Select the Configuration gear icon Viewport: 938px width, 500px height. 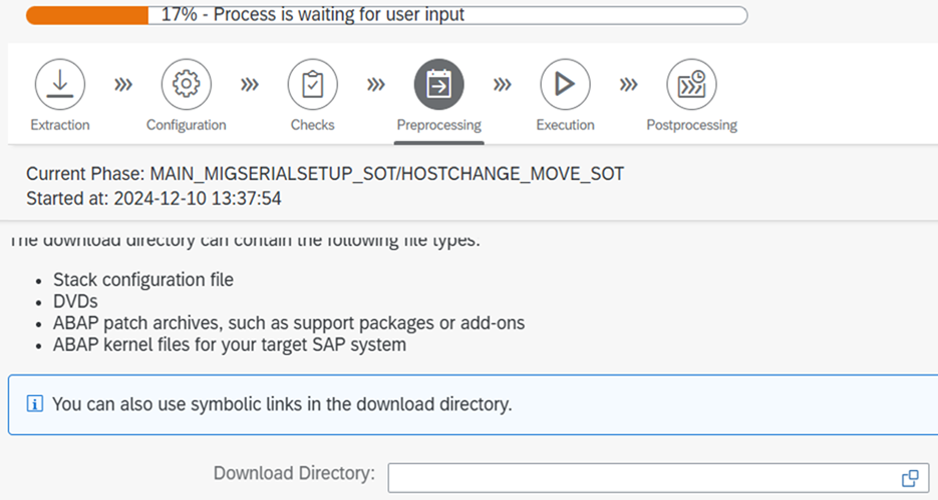pos(186,84)
